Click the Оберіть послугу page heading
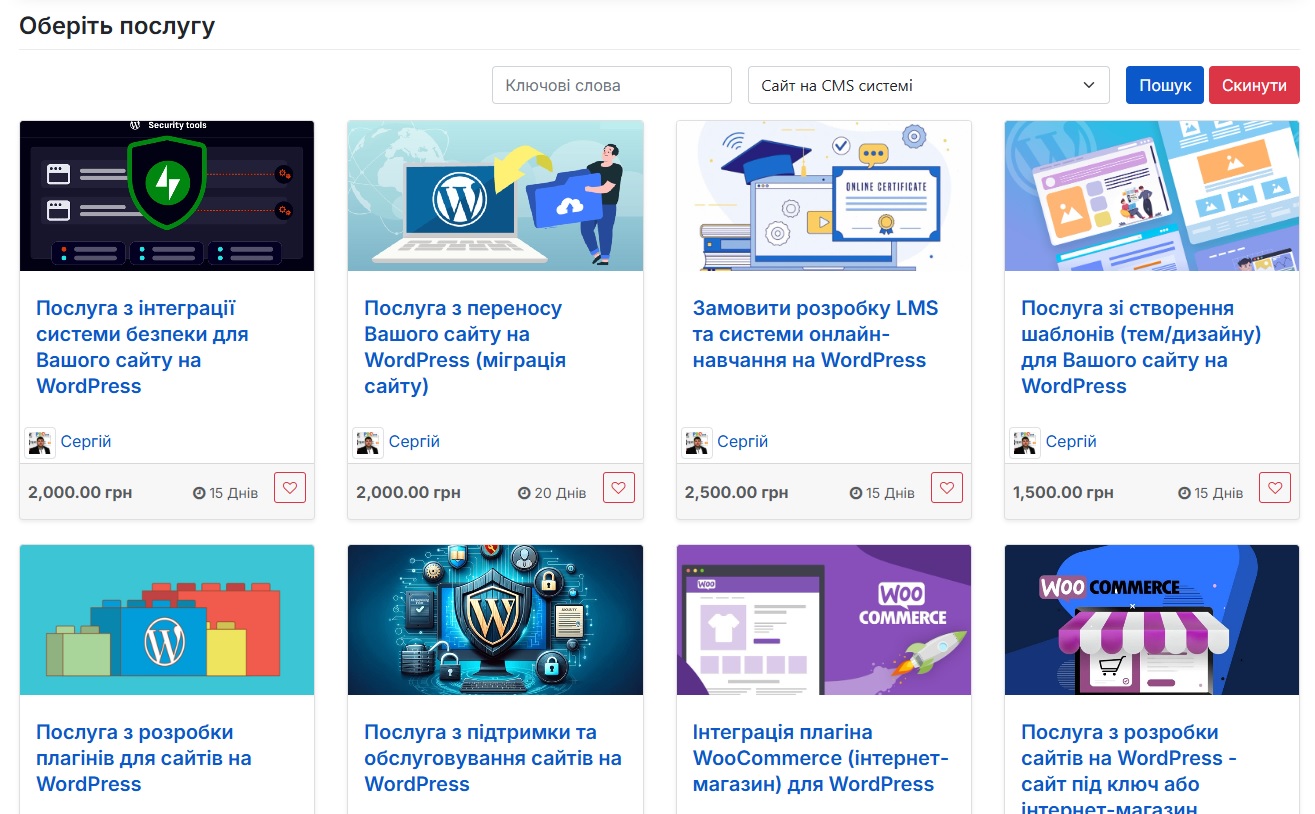Image resolution: width=1315 pixels, height=814 pixels. click(116, 25)
